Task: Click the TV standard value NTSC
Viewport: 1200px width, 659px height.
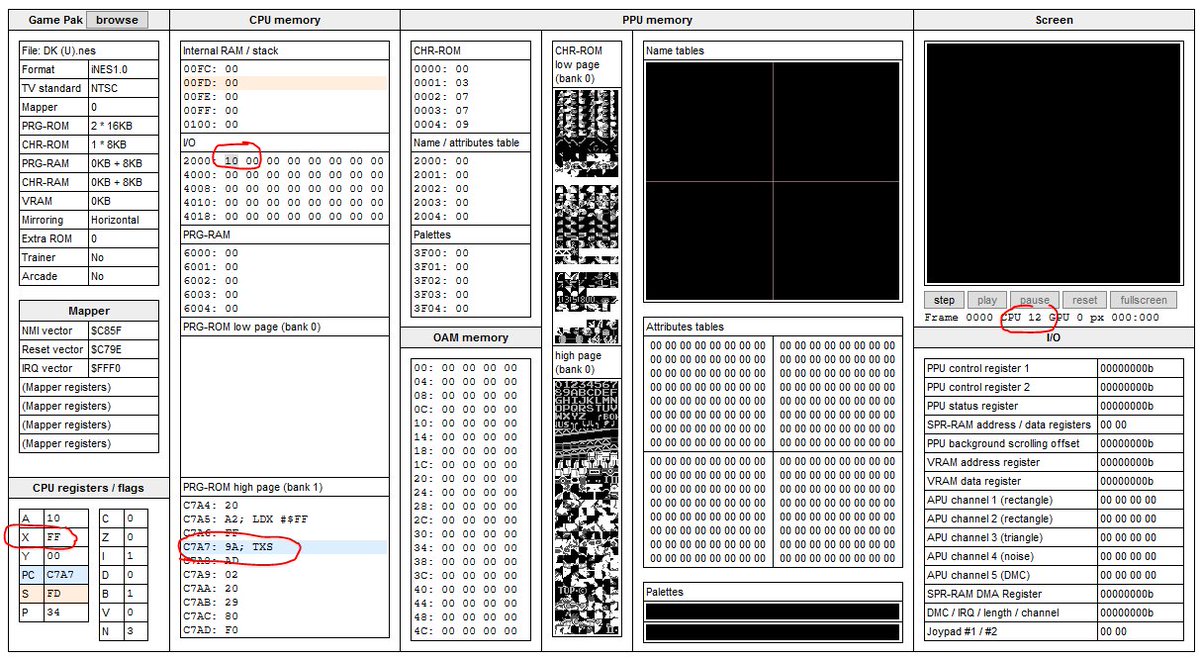Action: click(123, 88)
